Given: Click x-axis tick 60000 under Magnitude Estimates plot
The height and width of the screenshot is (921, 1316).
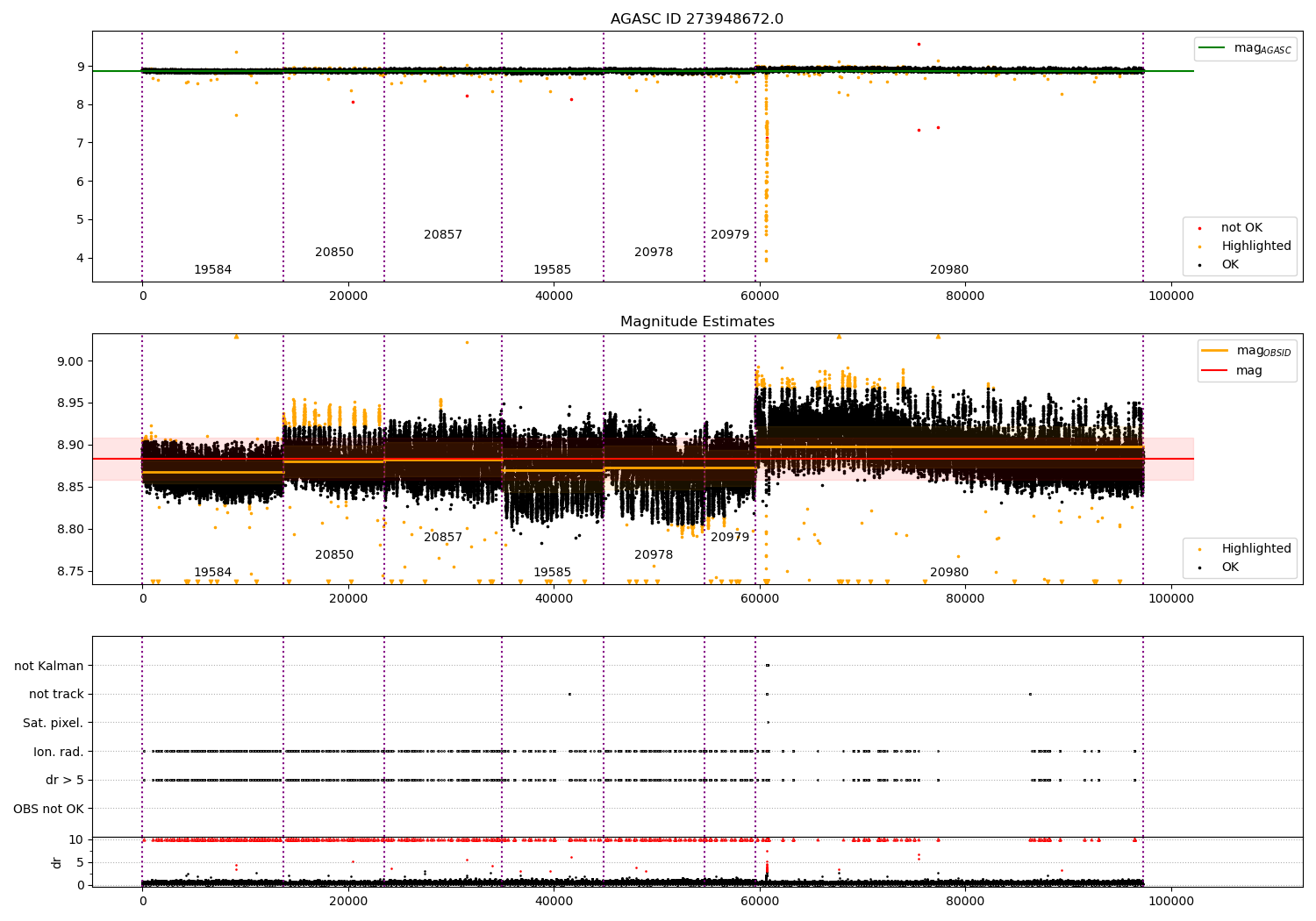Looking at the screenshot, I should [x=760, y=599].
